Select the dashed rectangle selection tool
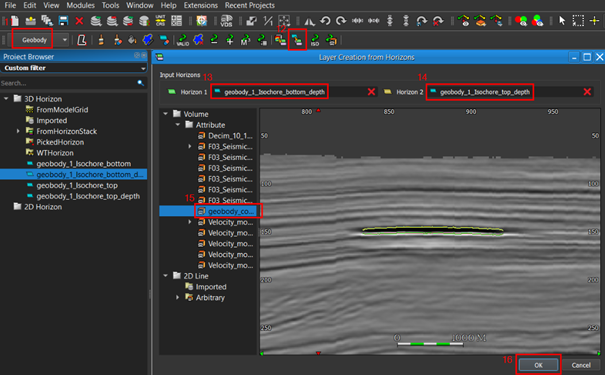Viewport: 605px width, 375px height. point(578,20)
